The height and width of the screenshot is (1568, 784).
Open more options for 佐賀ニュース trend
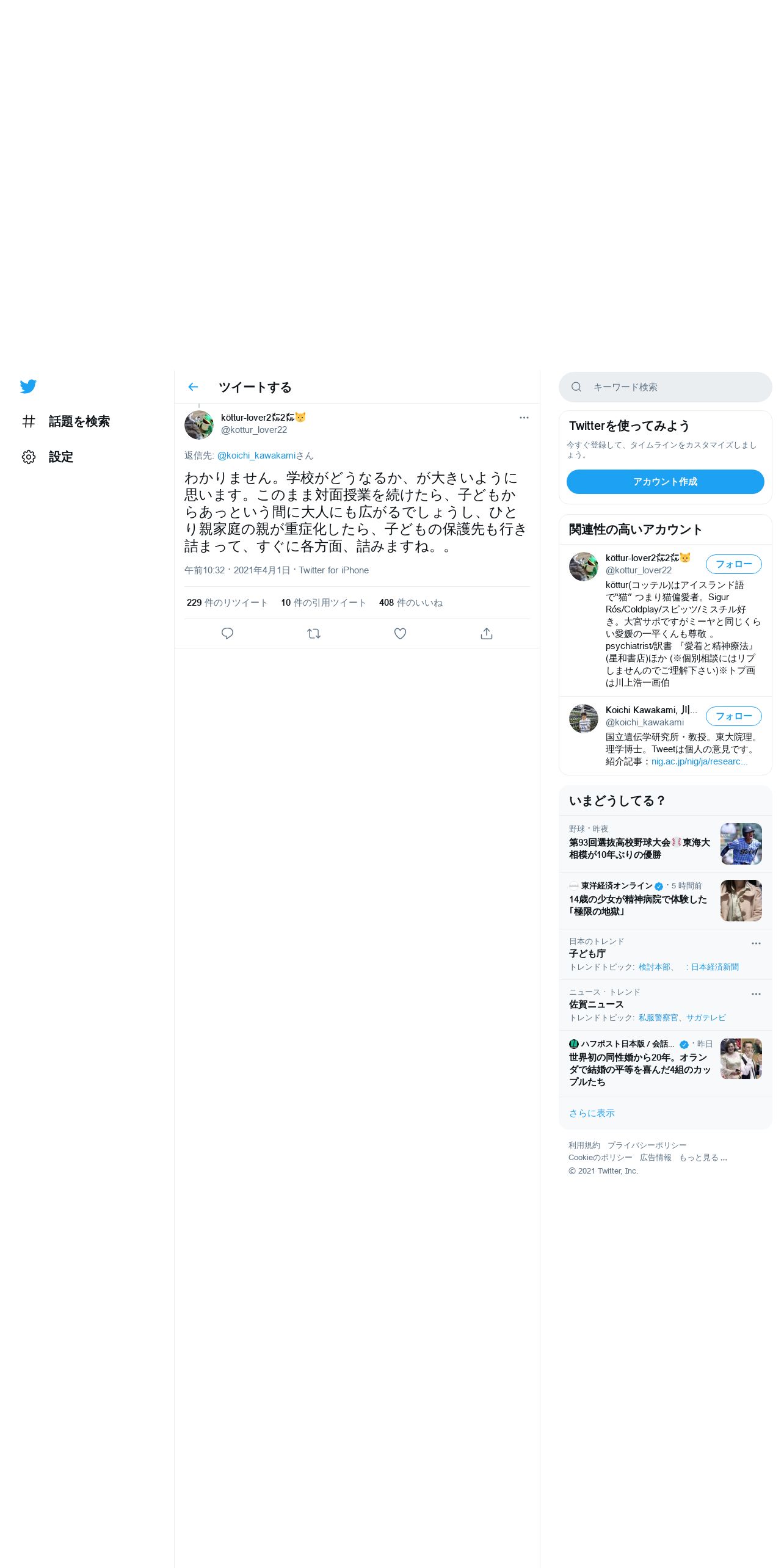tap(756, 994)
